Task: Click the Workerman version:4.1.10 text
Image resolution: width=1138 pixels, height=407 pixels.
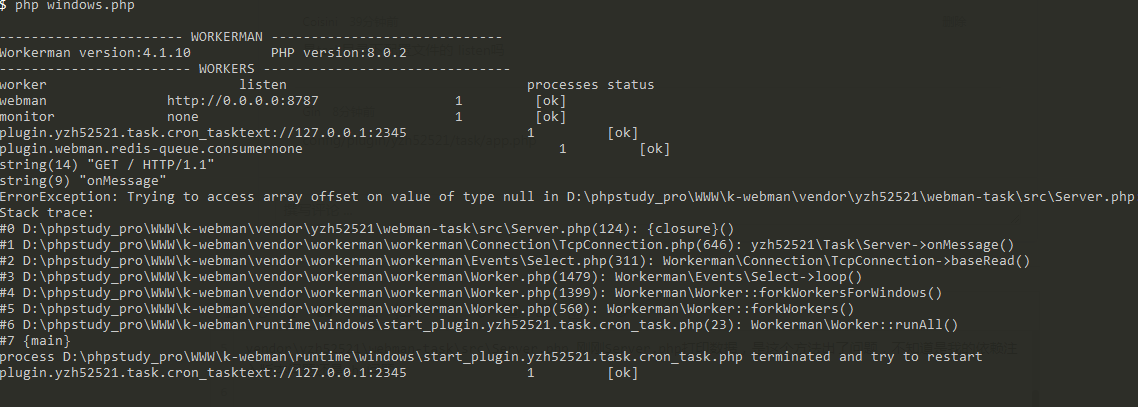Action: [x=96, y=53]
